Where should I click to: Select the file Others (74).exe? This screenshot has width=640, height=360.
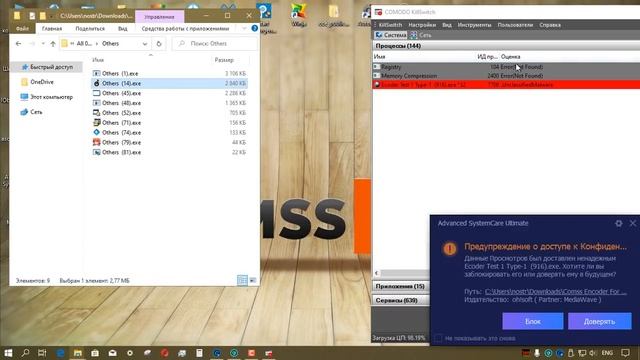coord(169,132)
